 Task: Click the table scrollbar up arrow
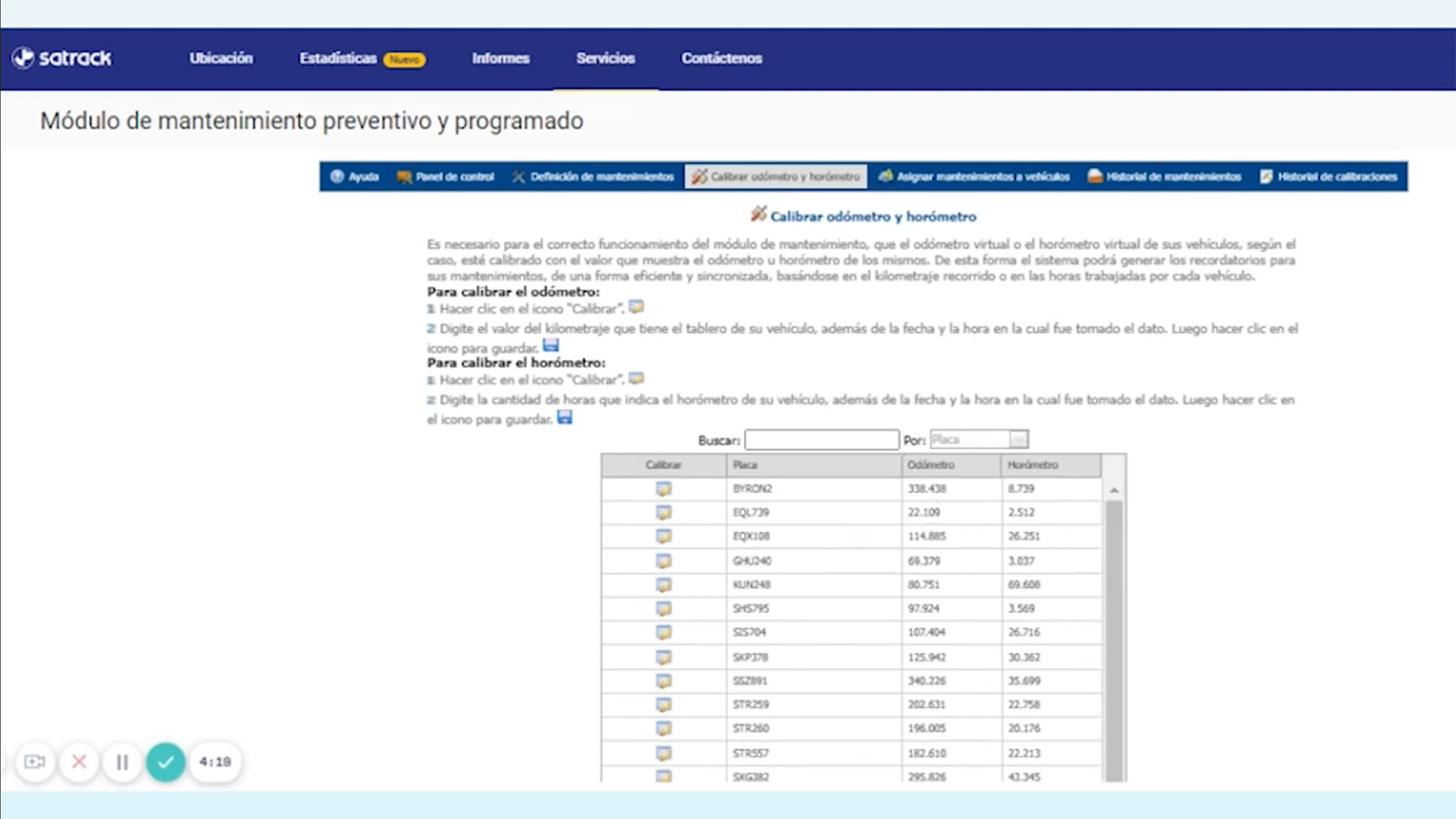click(1114, 490)
